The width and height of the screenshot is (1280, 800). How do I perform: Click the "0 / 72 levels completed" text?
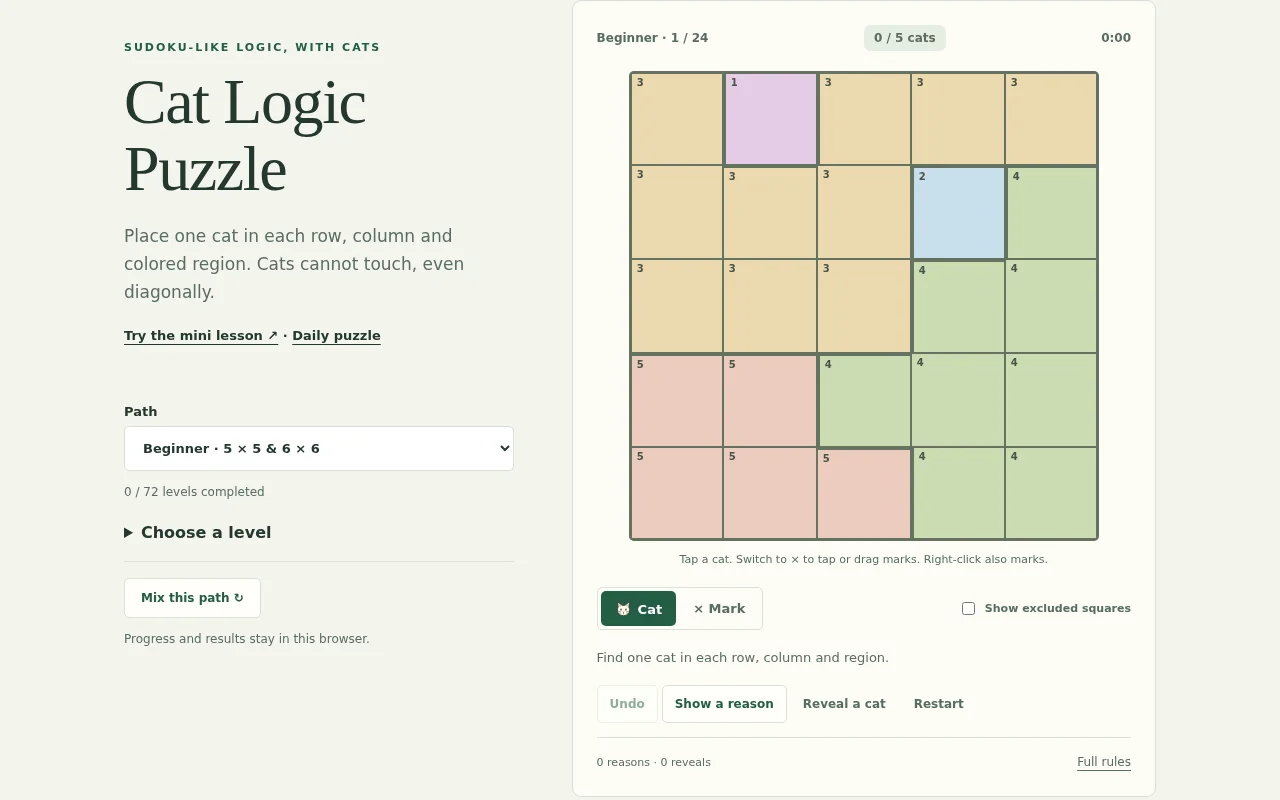[x=194, y=492]
